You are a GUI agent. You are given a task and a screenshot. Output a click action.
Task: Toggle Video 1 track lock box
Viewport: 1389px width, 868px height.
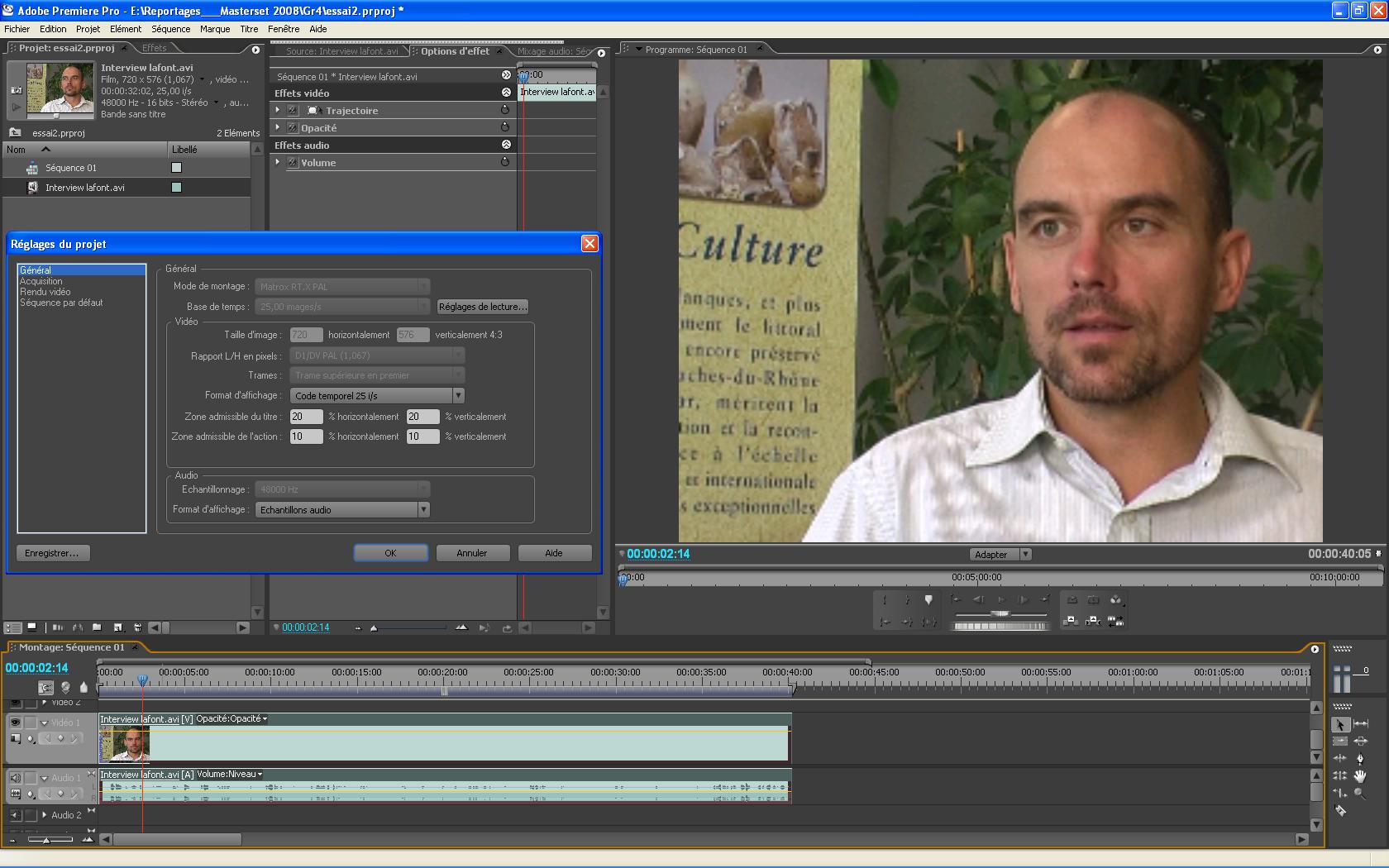click(x=31, y=723)
